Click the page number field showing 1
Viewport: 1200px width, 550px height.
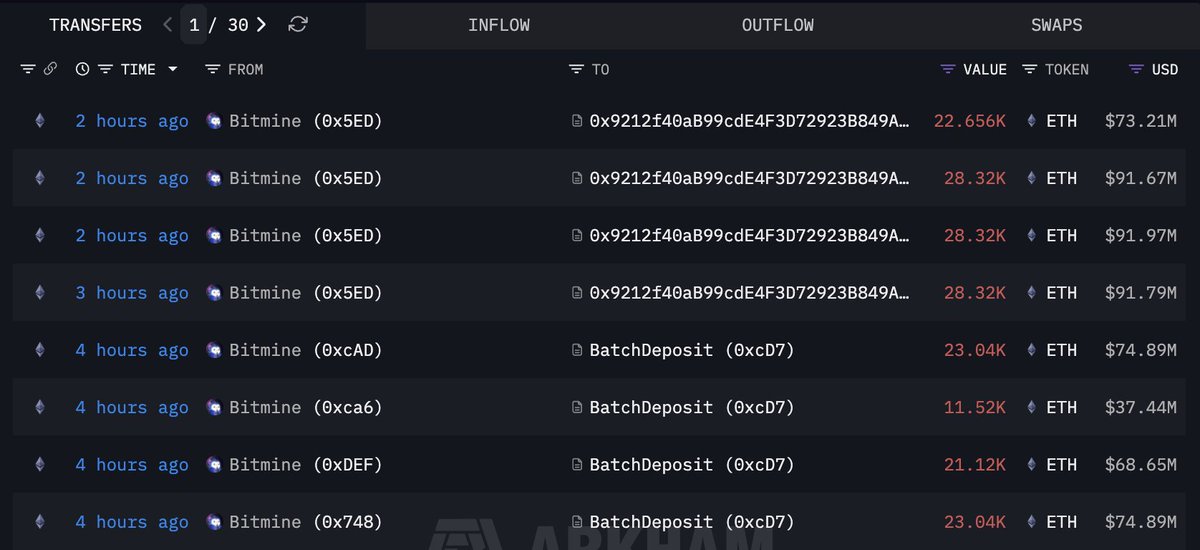tap(194, 25)
